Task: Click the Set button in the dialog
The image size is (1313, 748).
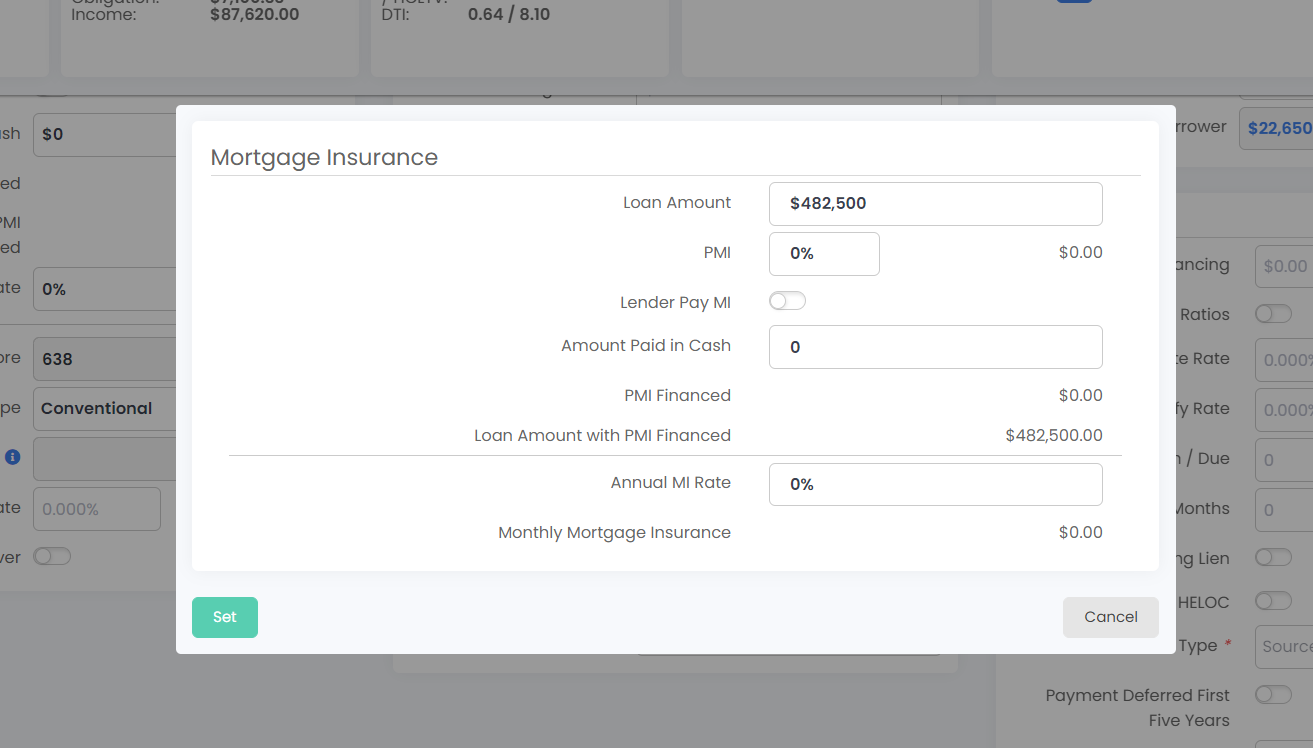Action: pyautogui.click(x=225, y=617)
